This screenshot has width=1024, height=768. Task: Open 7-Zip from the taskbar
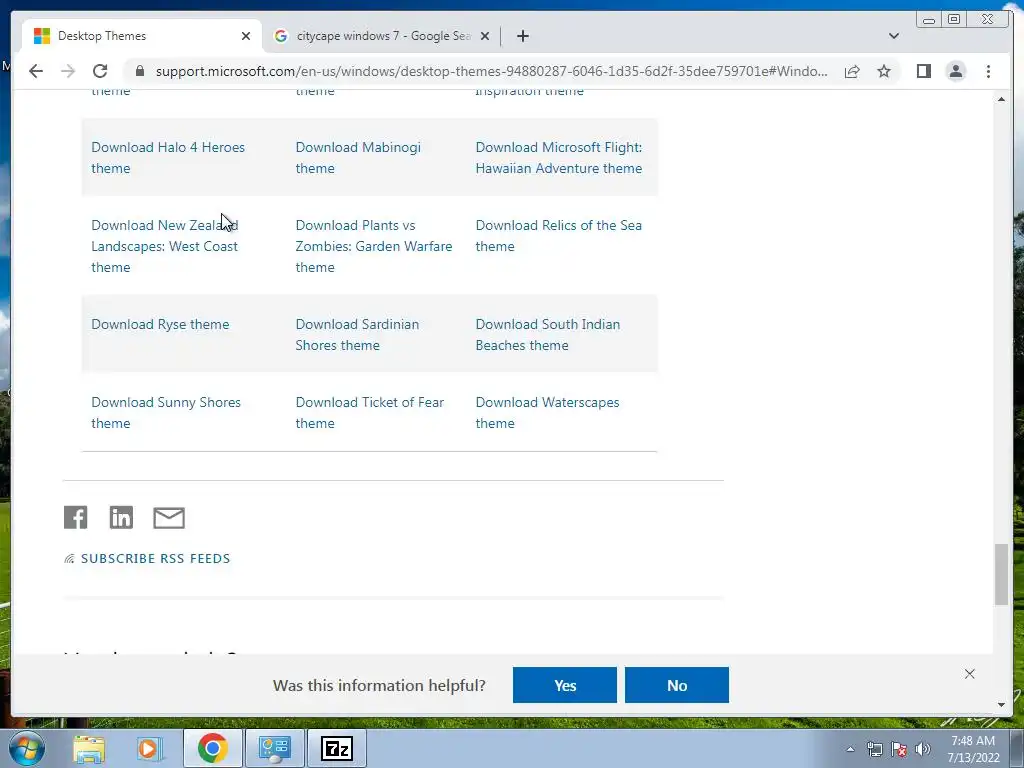click(336, 748)
